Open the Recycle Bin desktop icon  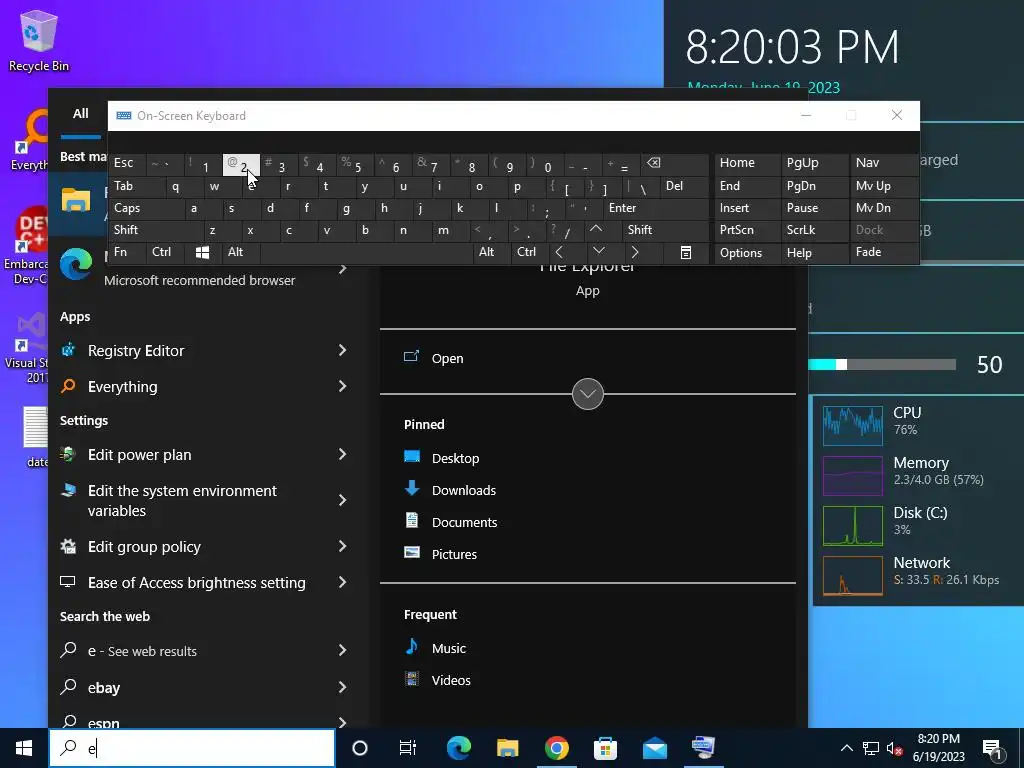(39, 41)
